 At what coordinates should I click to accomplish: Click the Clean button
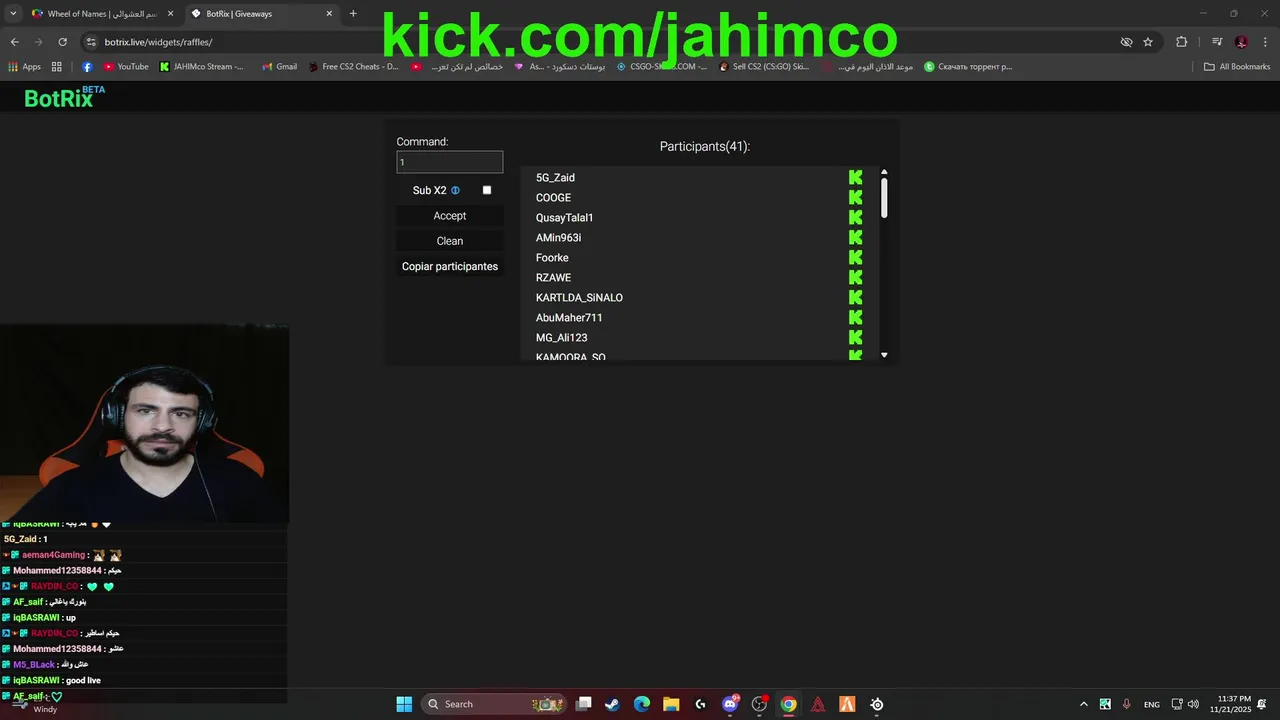point(450,241)
